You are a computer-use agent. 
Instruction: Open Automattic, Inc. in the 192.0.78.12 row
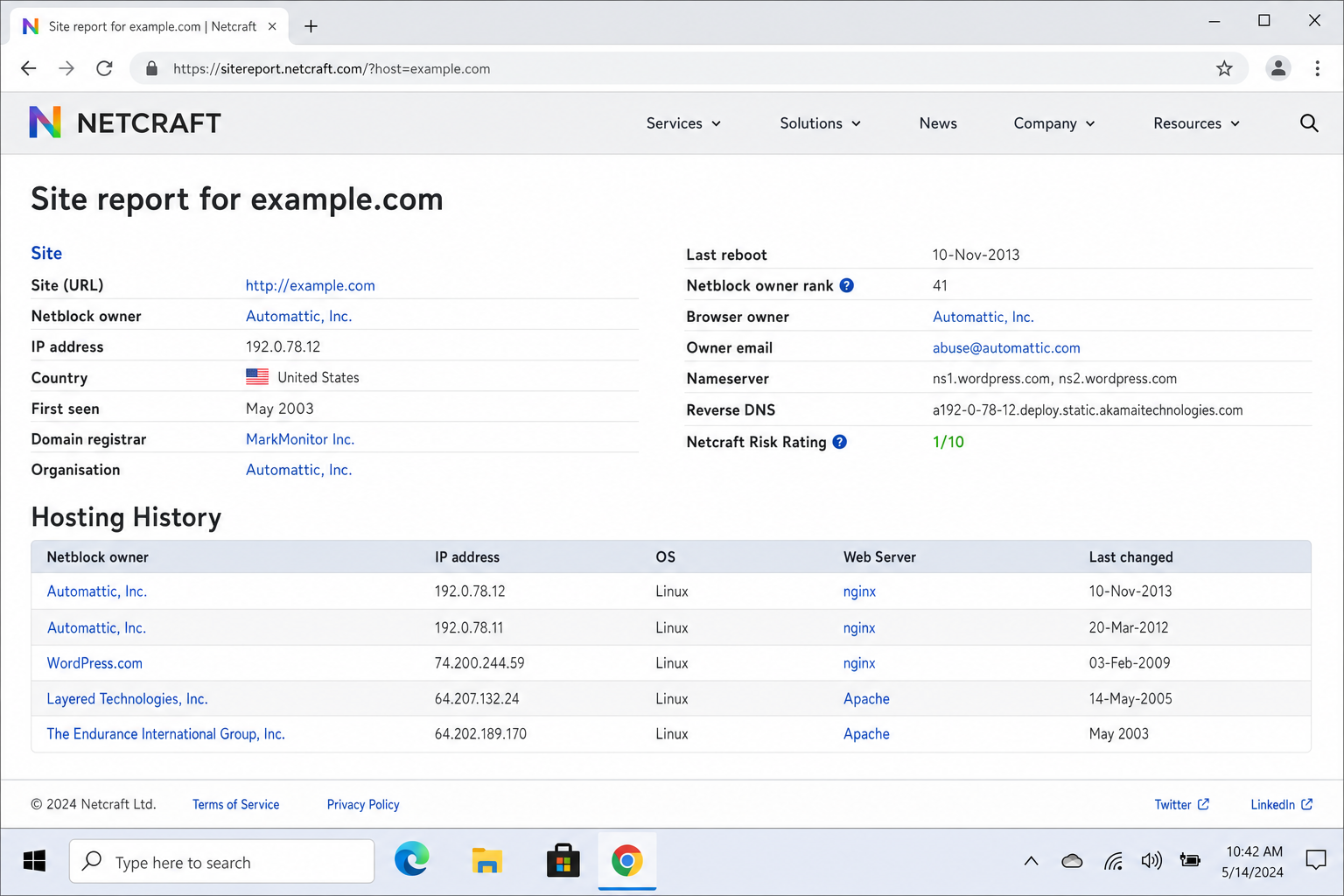coord(97,591)
